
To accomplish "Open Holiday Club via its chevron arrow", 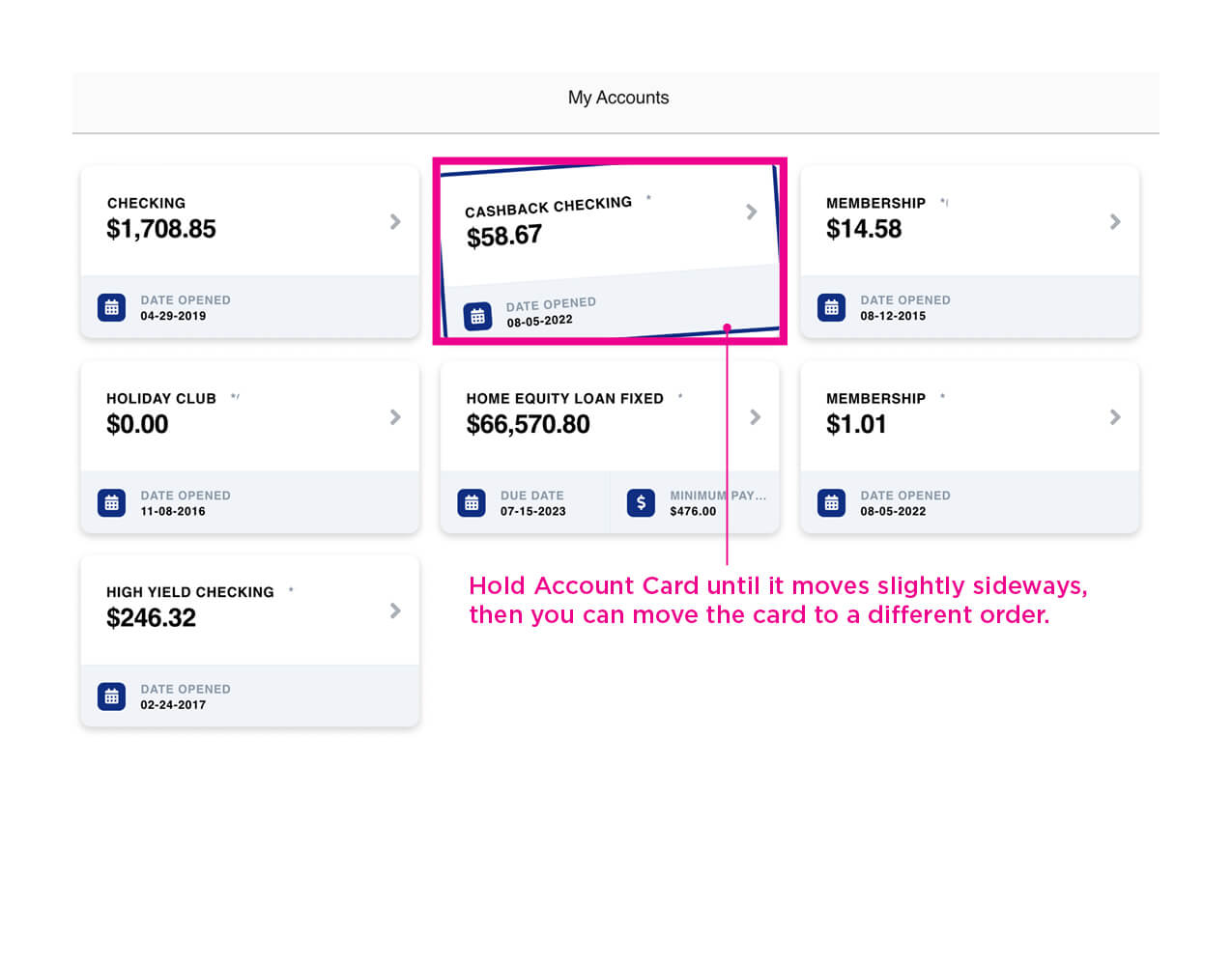I will click(395, 416).
